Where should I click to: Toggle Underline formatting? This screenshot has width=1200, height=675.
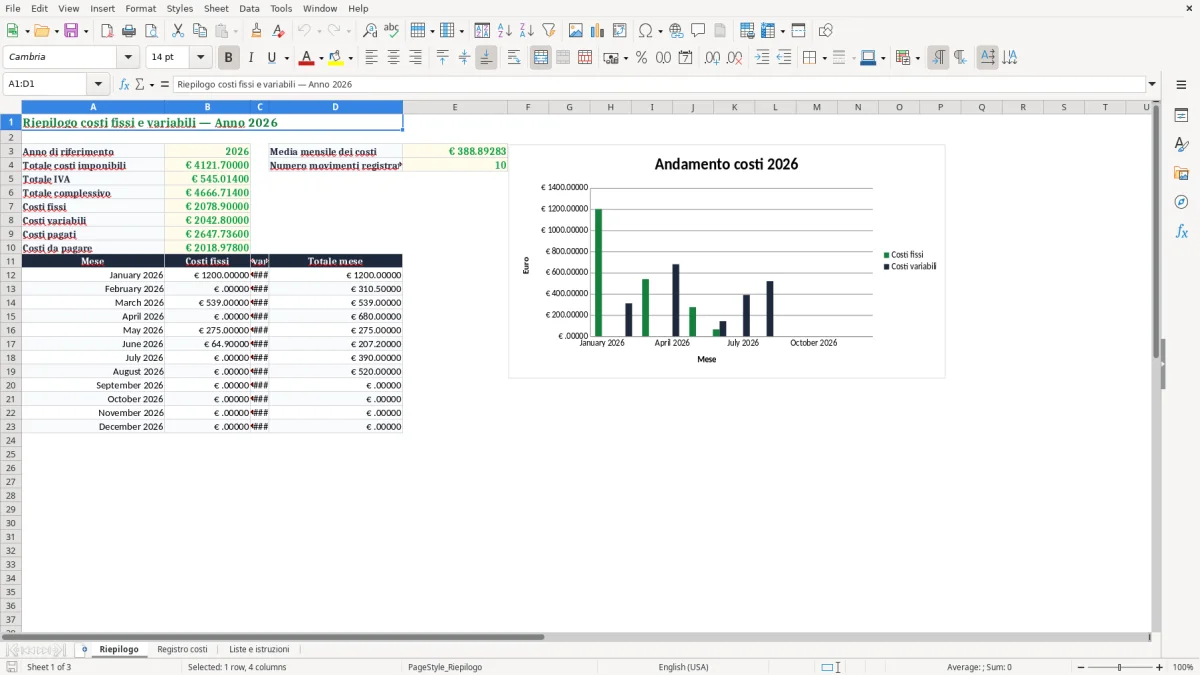[x=272, y=58]
